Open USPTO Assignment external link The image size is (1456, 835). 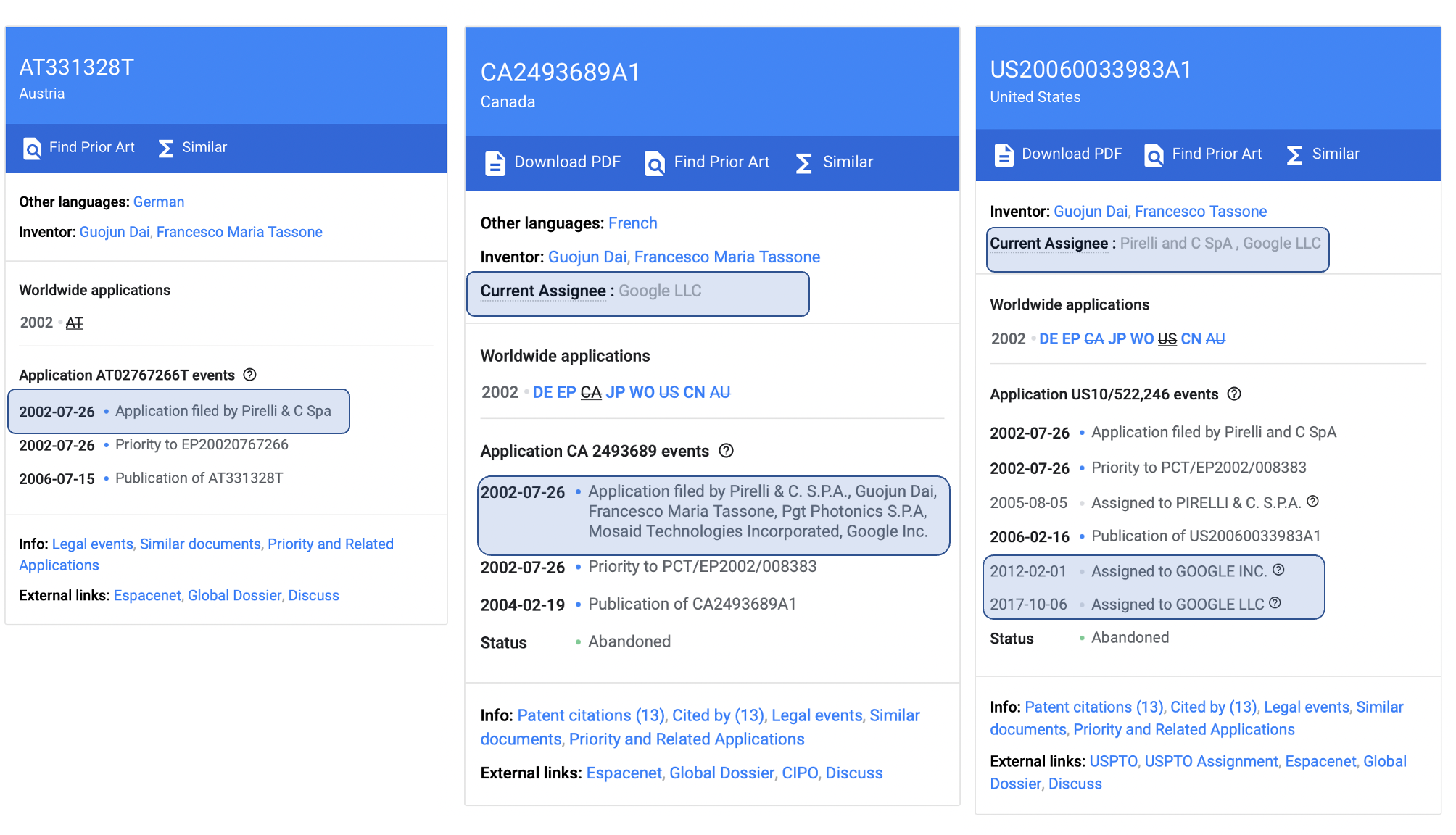tap(1211, 761)
